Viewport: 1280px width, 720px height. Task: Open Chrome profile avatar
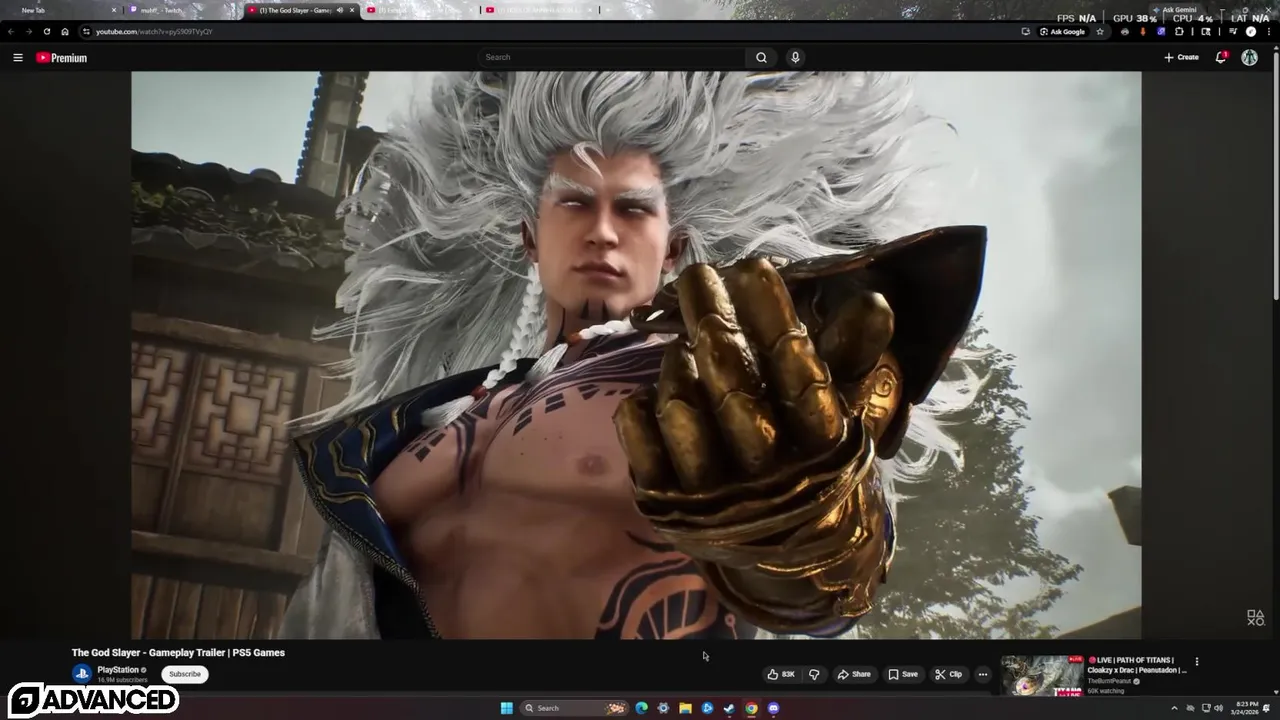tap(1251, 32)
